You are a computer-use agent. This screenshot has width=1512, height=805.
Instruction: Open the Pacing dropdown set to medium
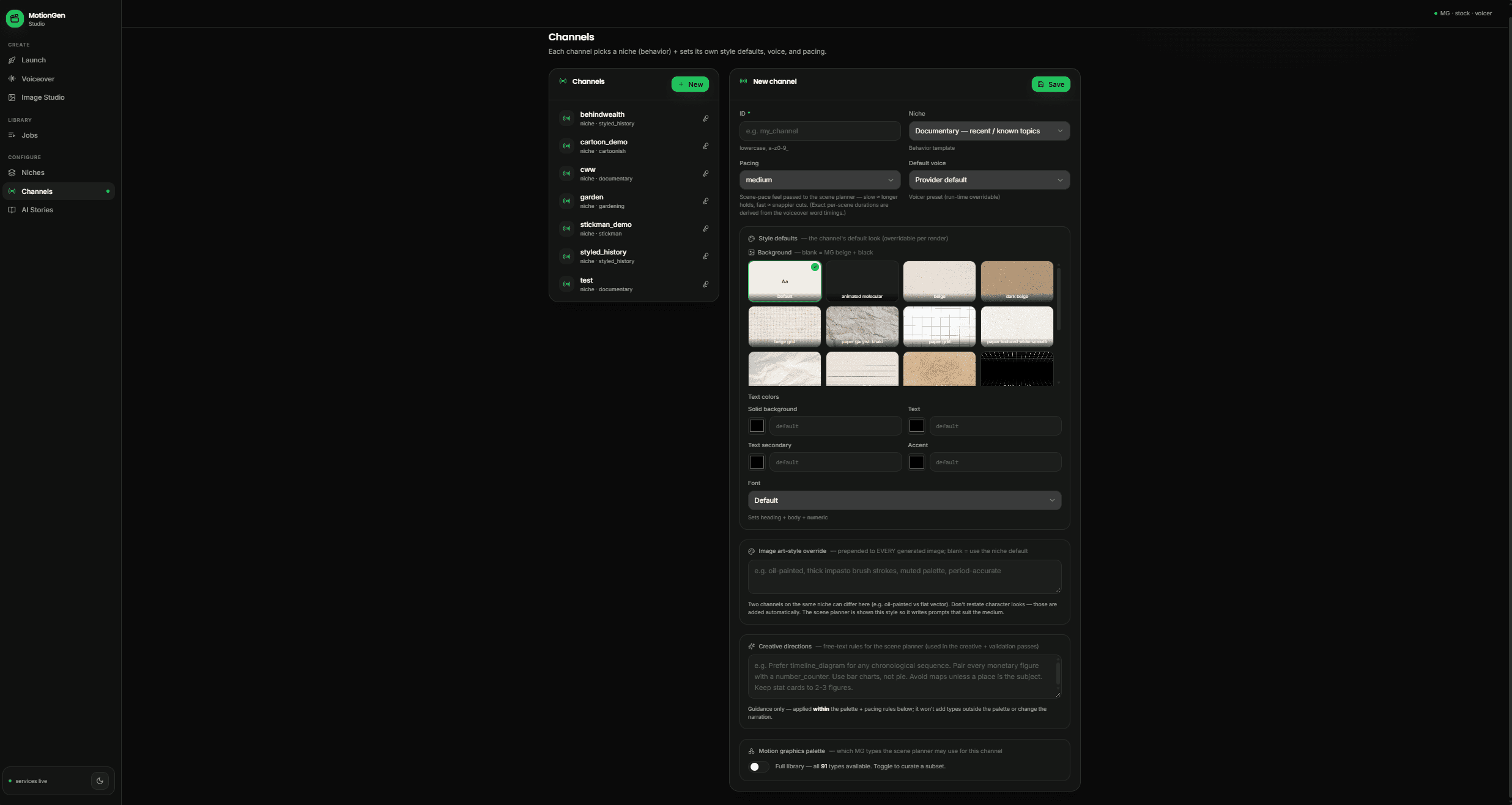point(820,180)
